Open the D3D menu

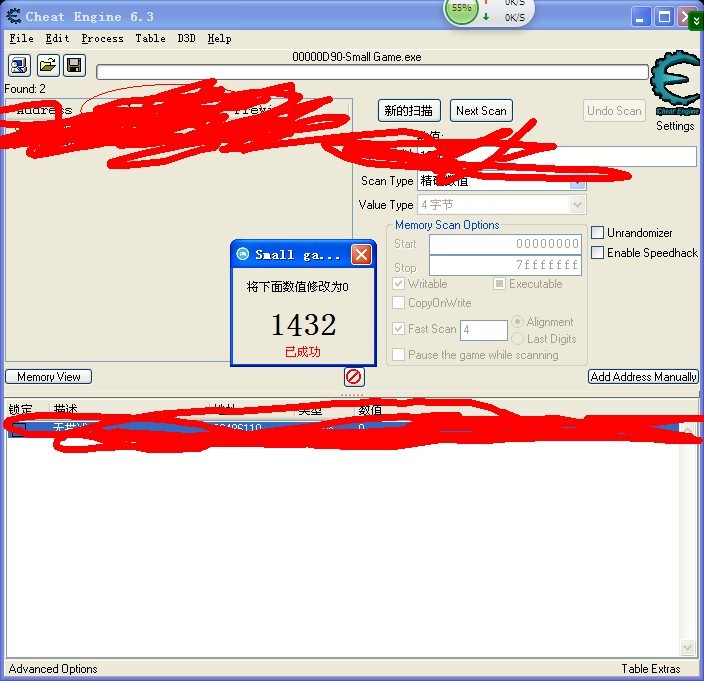(x=186, y=39)
